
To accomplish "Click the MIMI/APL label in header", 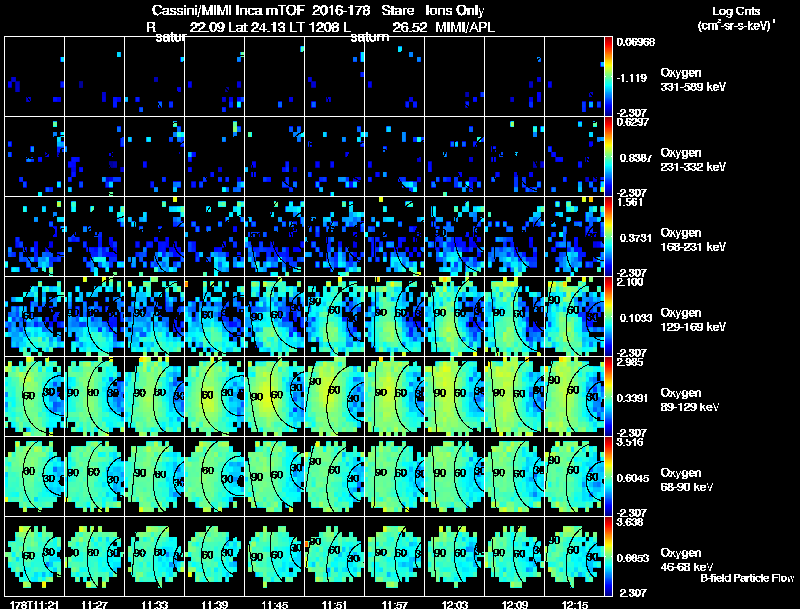I will 465,28.
